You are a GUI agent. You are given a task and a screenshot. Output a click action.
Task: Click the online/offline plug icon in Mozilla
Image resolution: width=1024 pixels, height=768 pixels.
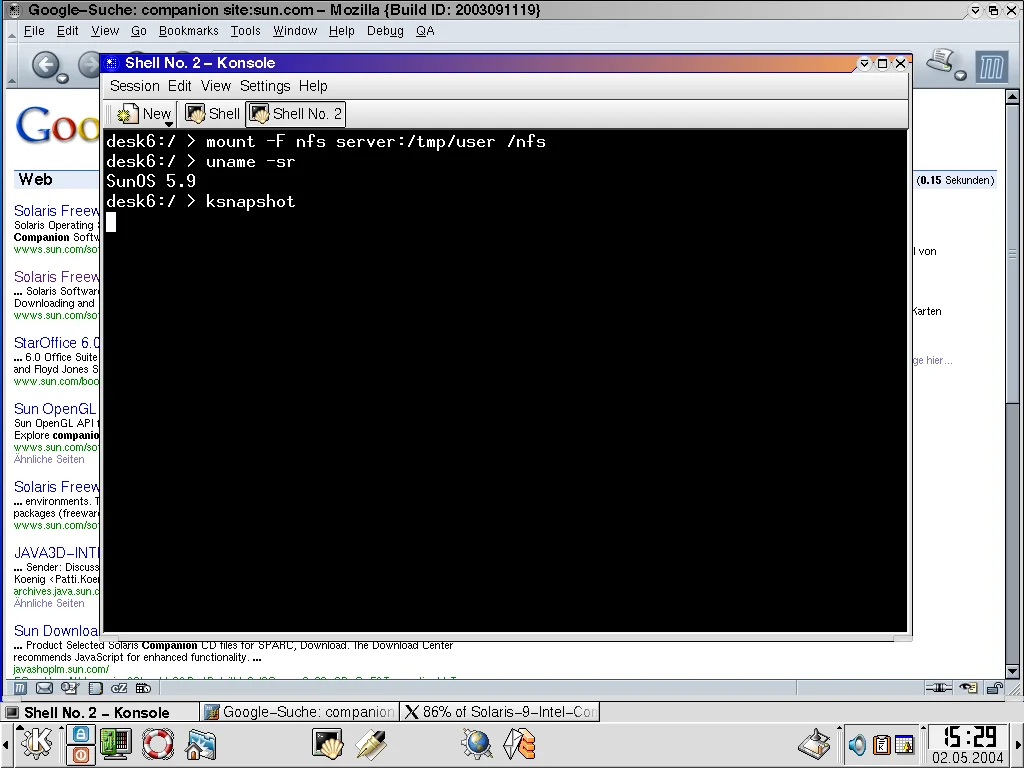[938, 688]
